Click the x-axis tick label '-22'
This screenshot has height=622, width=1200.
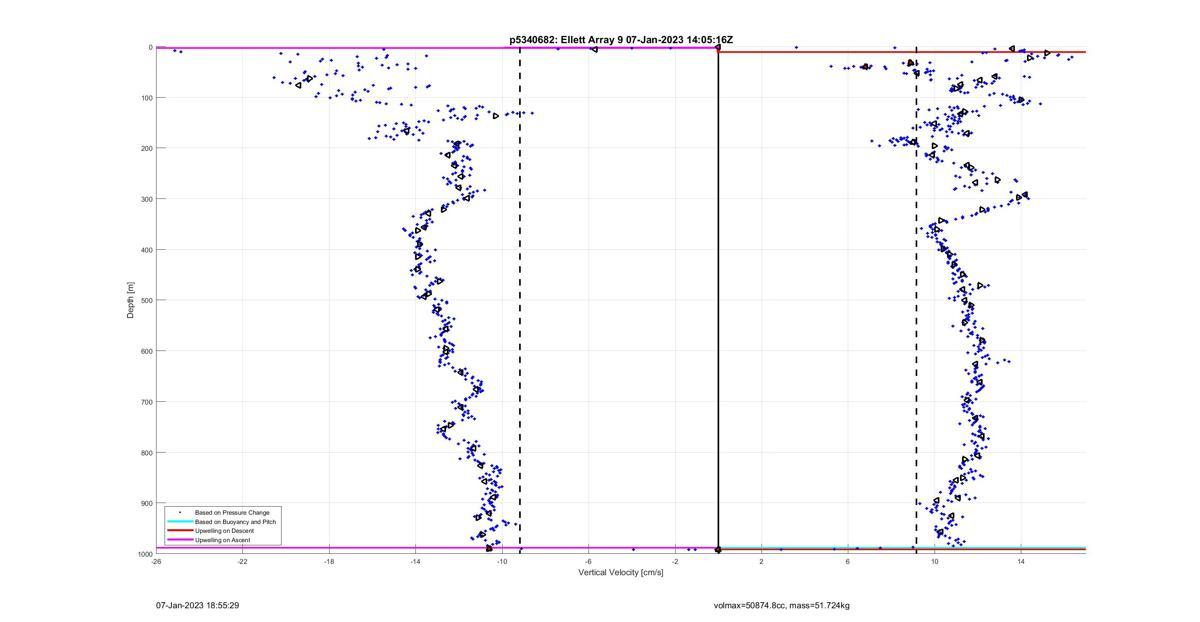click(242, 562)
